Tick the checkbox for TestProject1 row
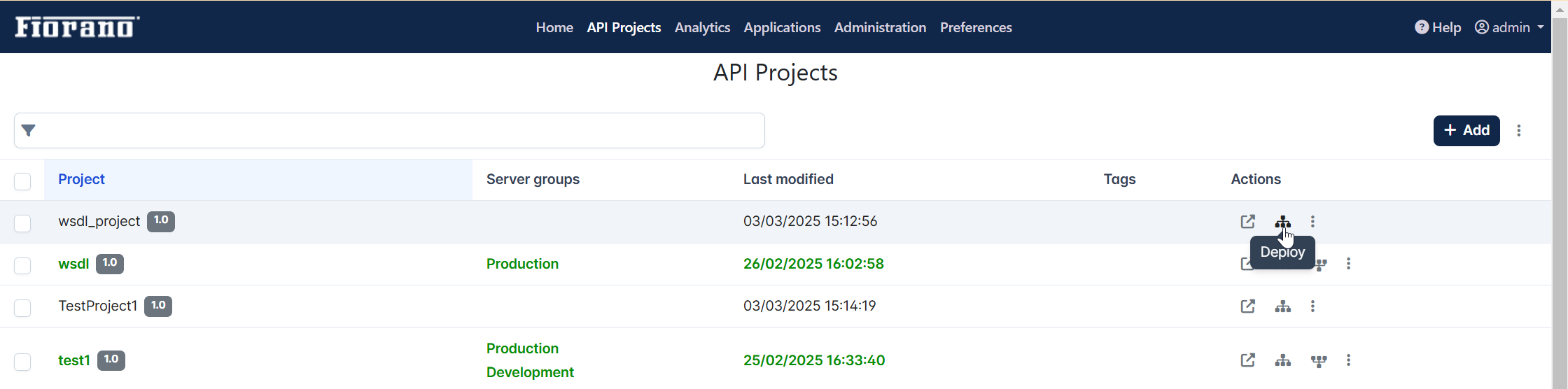This screenshot has height=389, width=1568. (22, 308)
